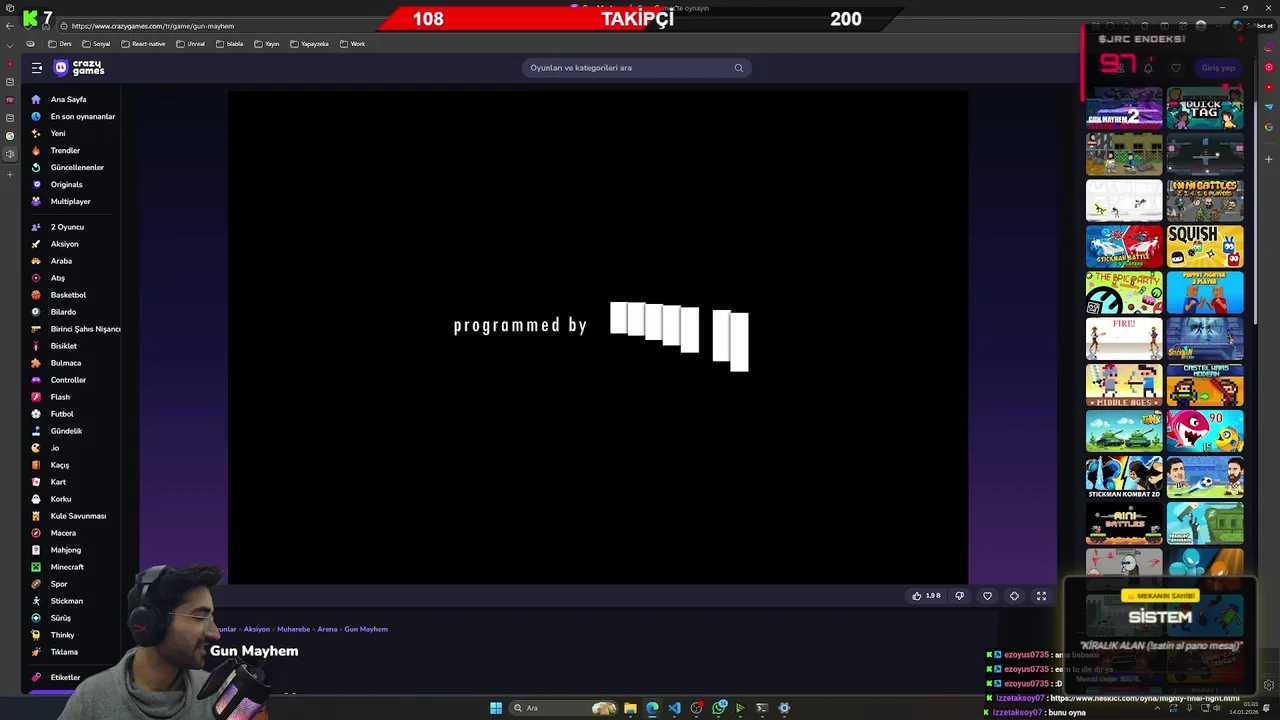This screenshot has width=1280, height=720.
Task: Toggle the CrazyGames hamburger sidebar menu
Action: [36, 68]
